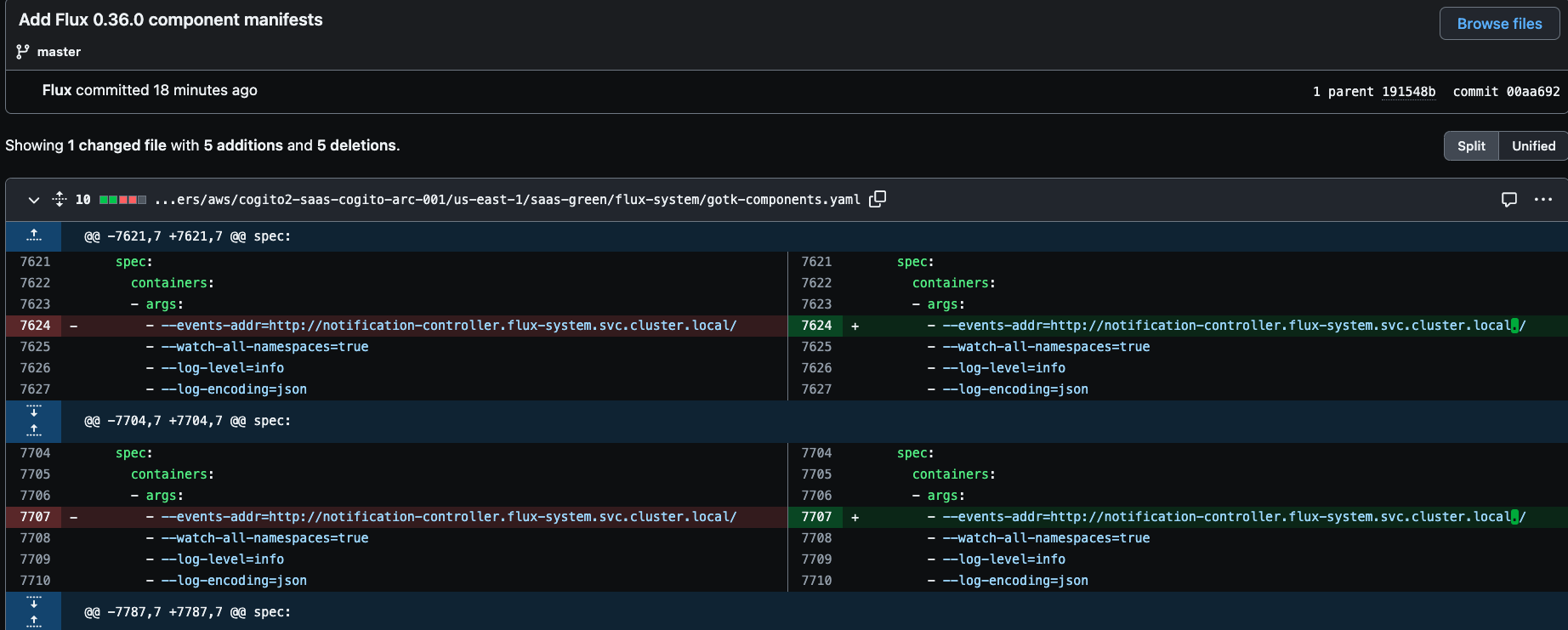The width and height of the screenshot is (1568, 630).
Task: Open the file options three-dot menu
Action: coord(1543,200)
